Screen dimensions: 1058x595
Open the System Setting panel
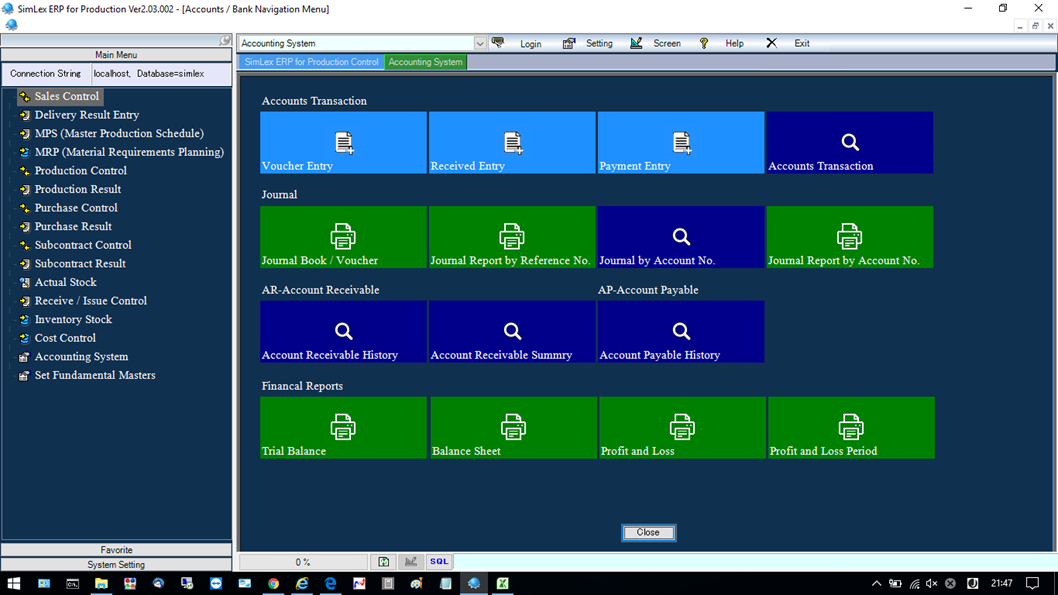116,565
